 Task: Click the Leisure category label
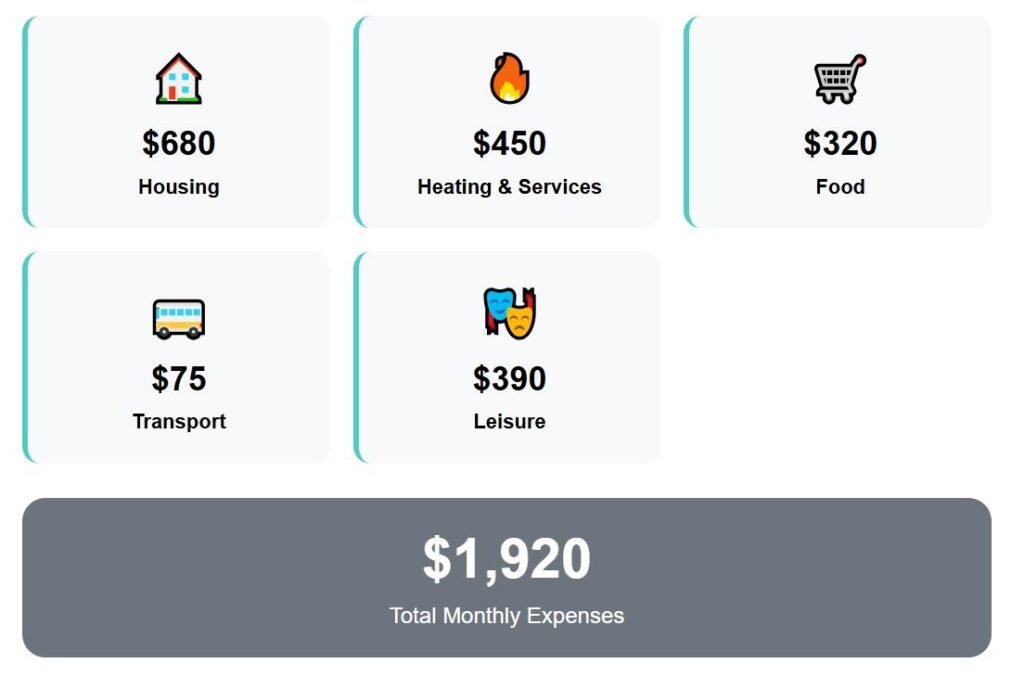coord(509,421)
